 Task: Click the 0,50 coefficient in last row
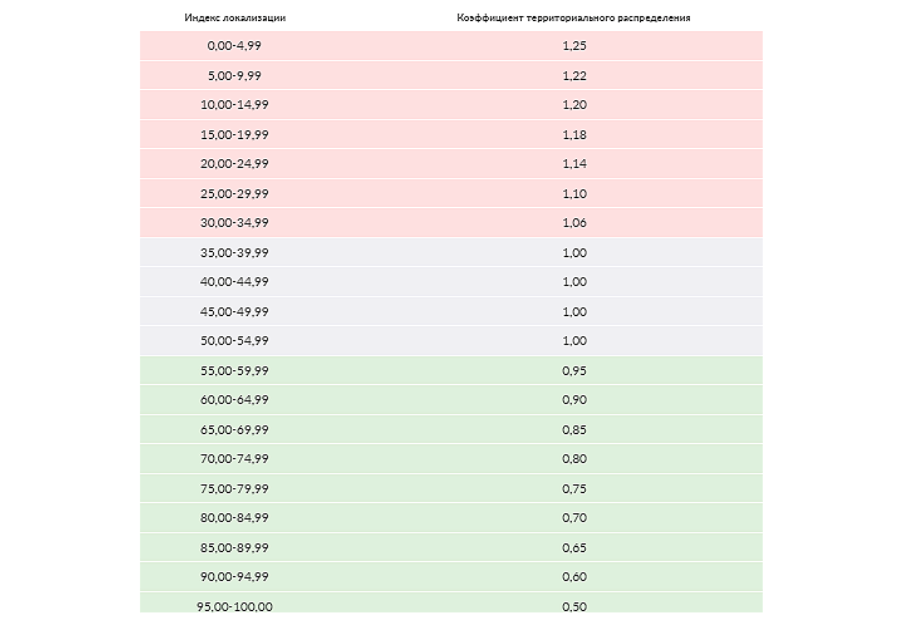(574, 606)
